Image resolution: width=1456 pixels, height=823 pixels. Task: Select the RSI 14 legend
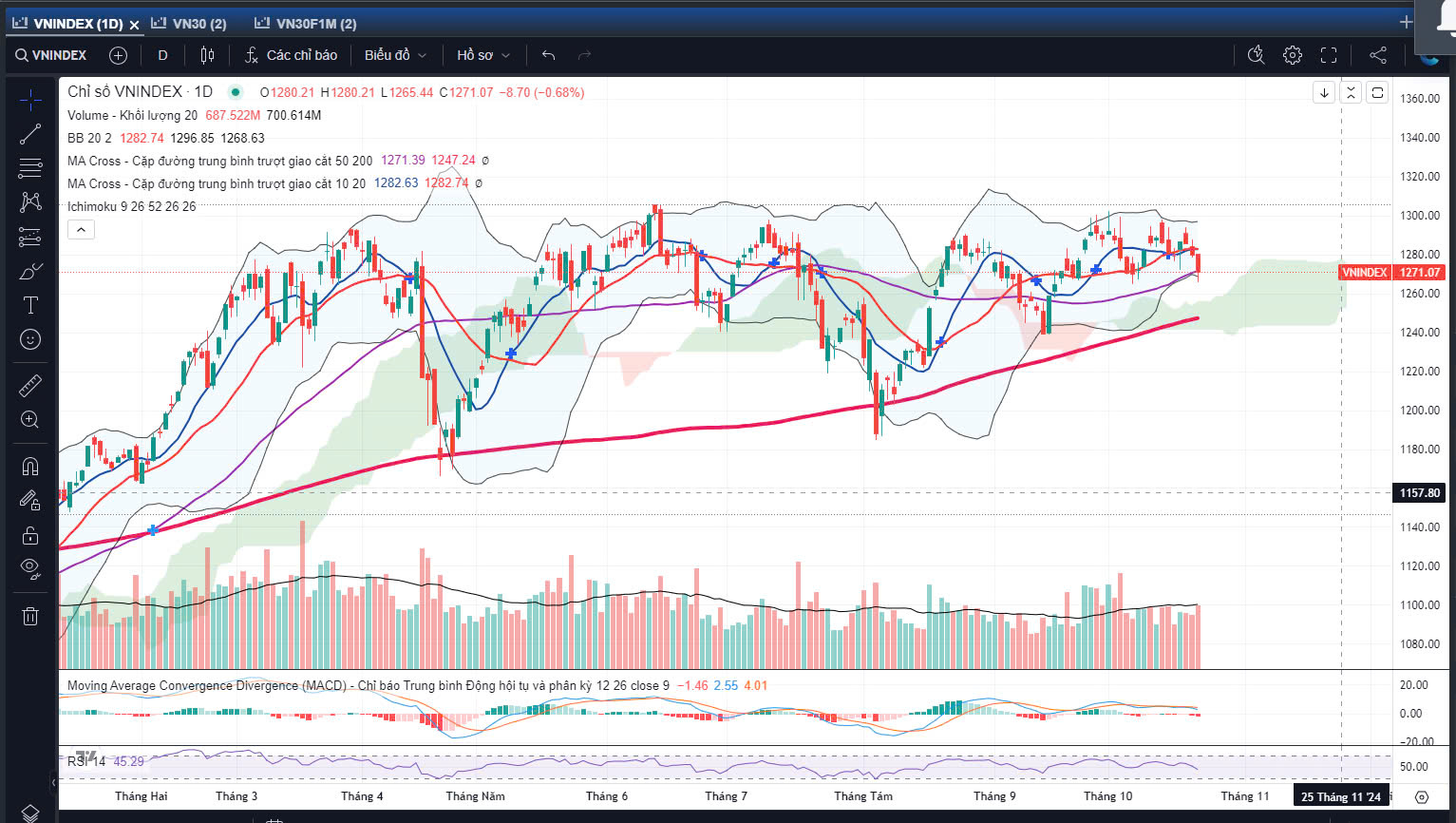tap(86, 761)
